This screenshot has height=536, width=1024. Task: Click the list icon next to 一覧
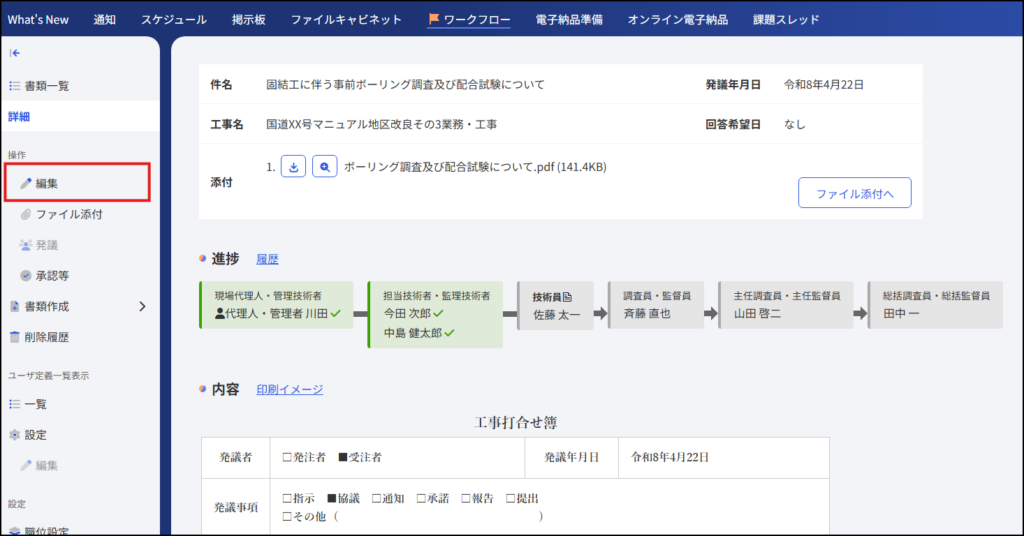click(x=14, y=404)
